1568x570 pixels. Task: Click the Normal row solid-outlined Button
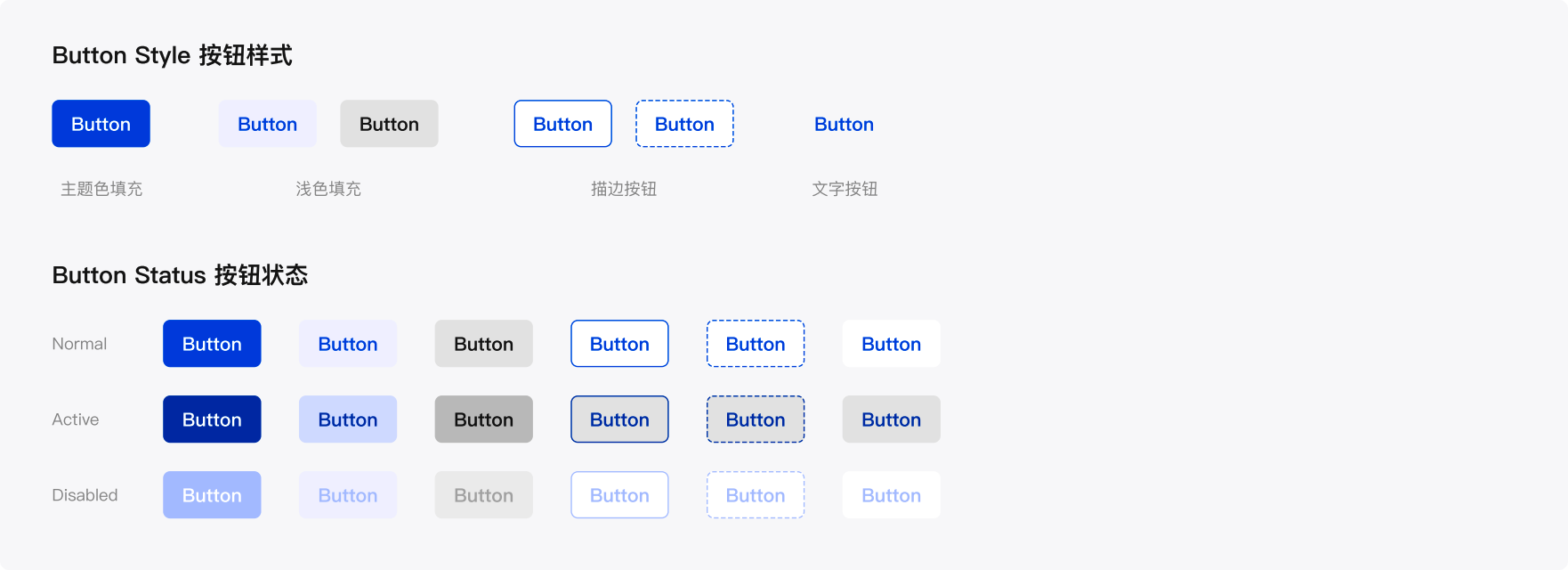619,344
